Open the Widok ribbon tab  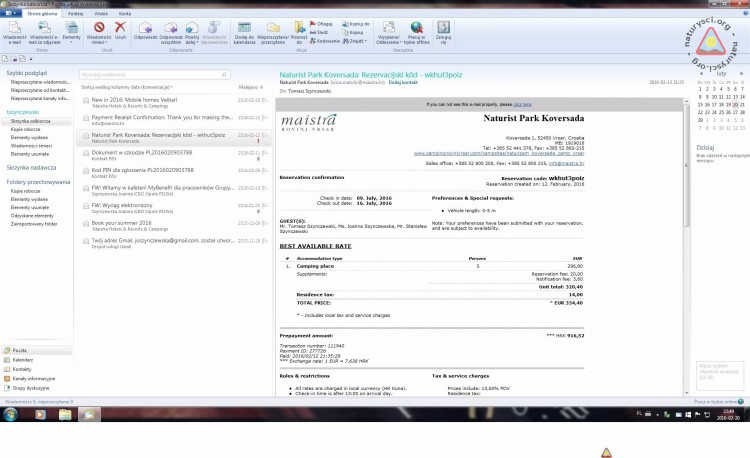pyautogui.click(x=101, y=14)
